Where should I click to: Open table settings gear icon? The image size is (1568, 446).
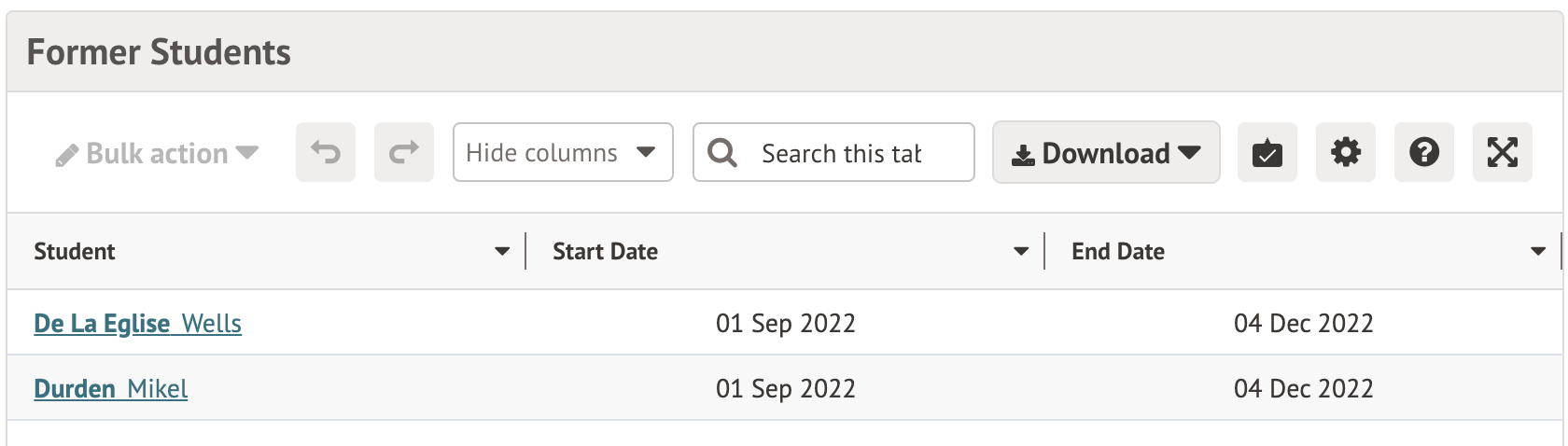coord(1345,152)
